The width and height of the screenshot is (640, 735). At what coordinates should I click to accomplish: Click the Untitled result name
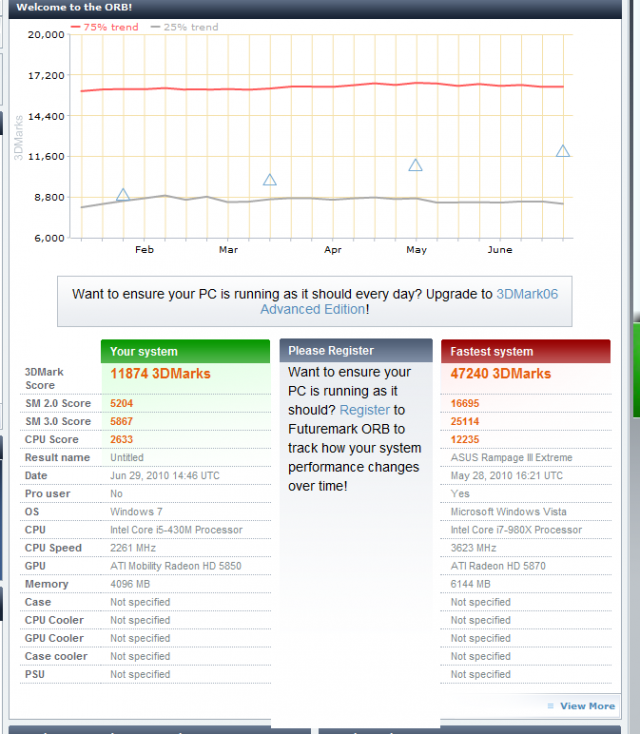click(x=127, y=458)
